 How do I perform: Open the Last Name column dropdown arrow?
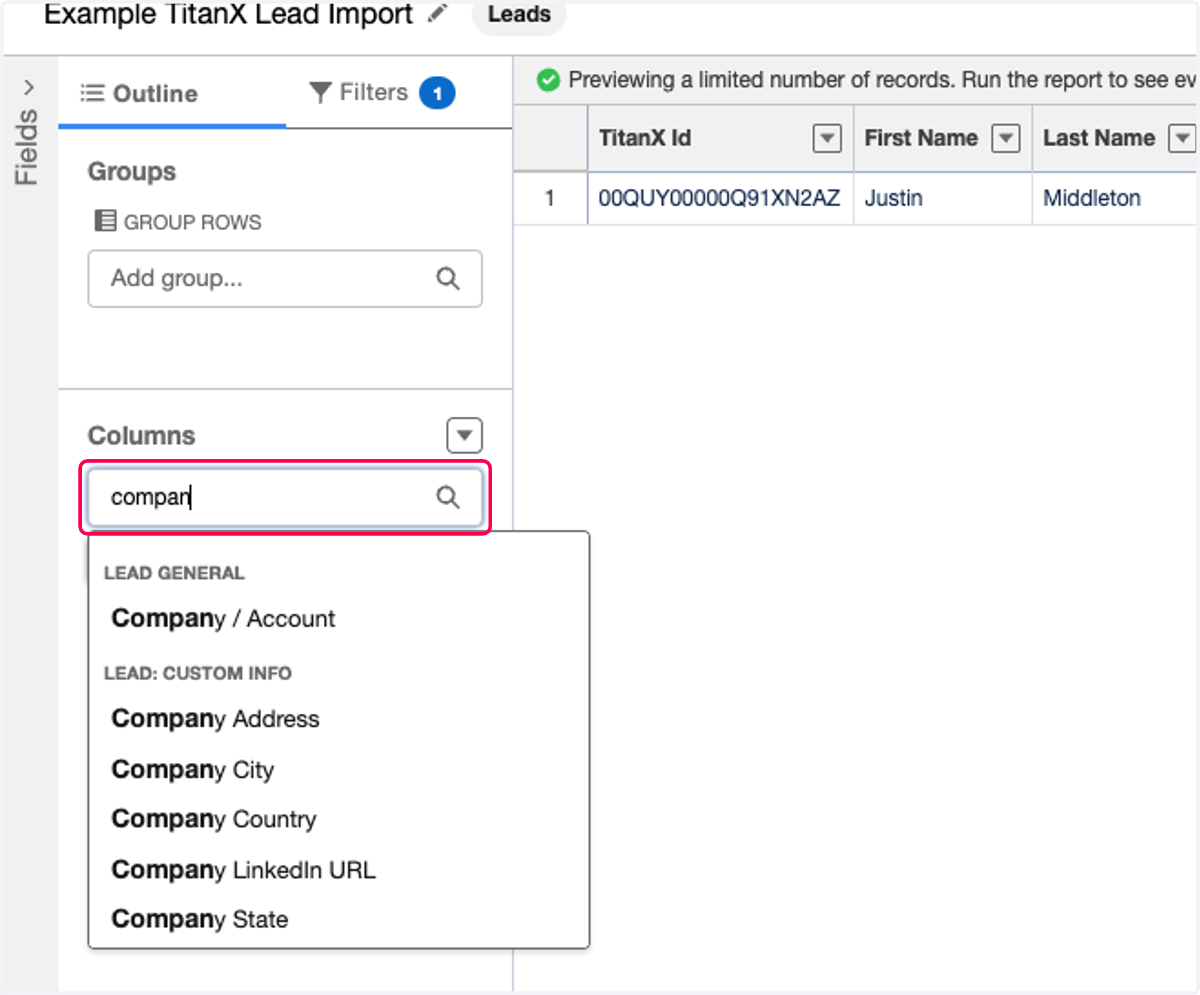[1183, 139]
